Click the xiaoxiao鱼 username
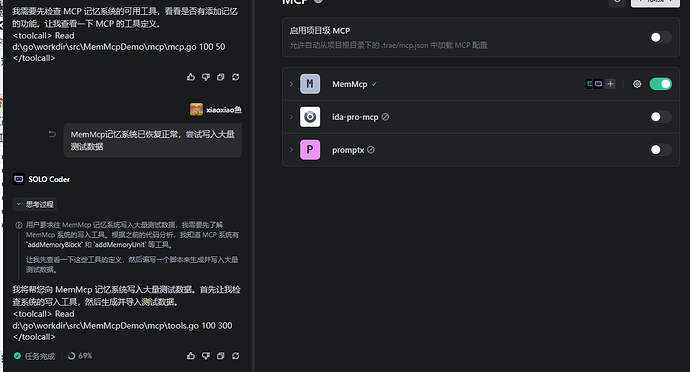The width and height of the screenshot is (690, 372). tap(224, 110)
